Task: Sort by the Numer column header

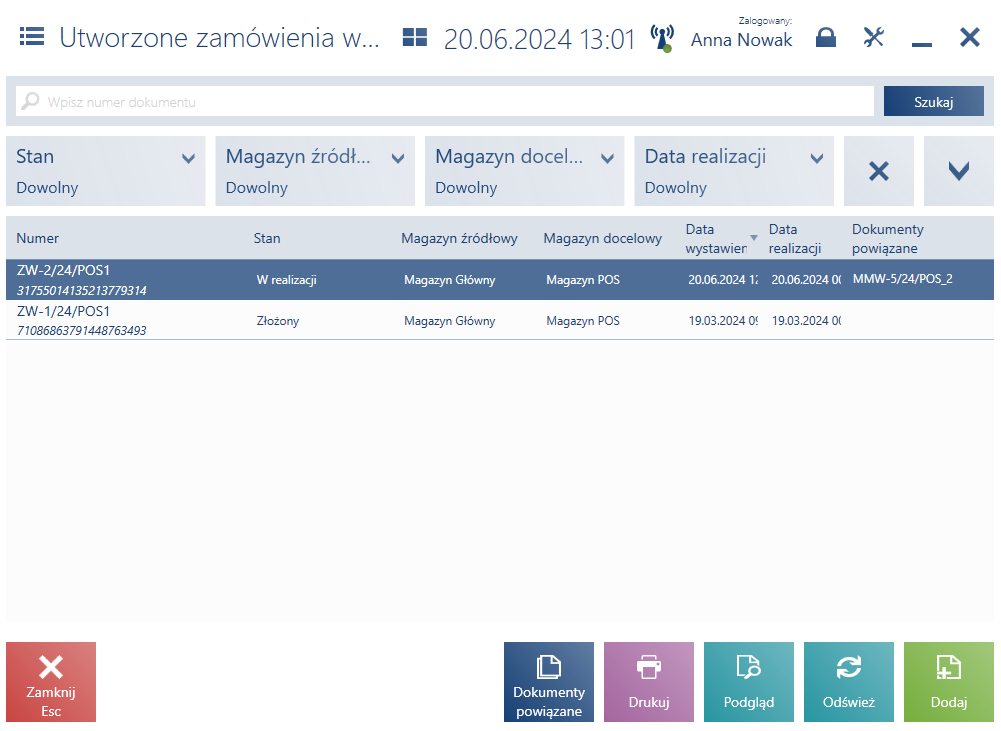Action: click(38, 238)
